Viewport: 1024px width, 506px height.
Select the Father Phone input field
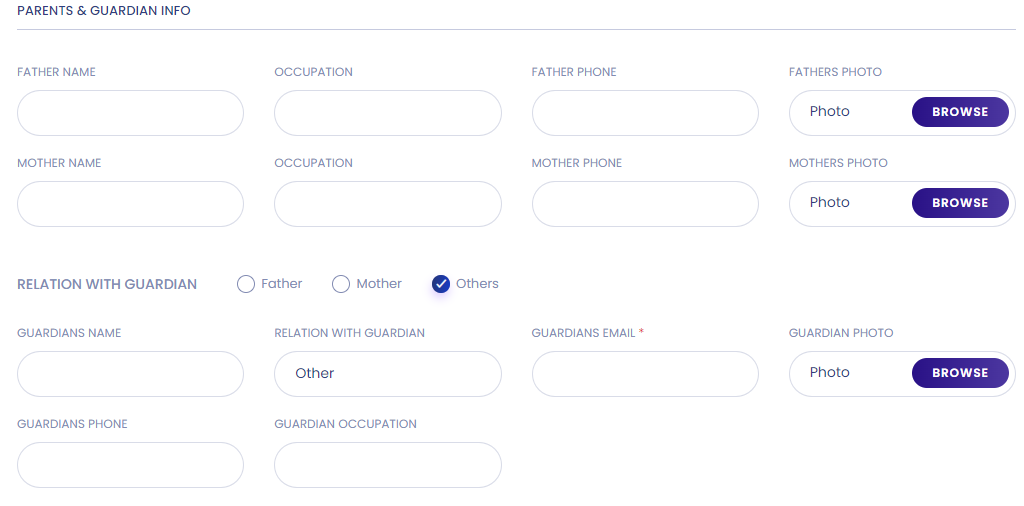(645, 113)
